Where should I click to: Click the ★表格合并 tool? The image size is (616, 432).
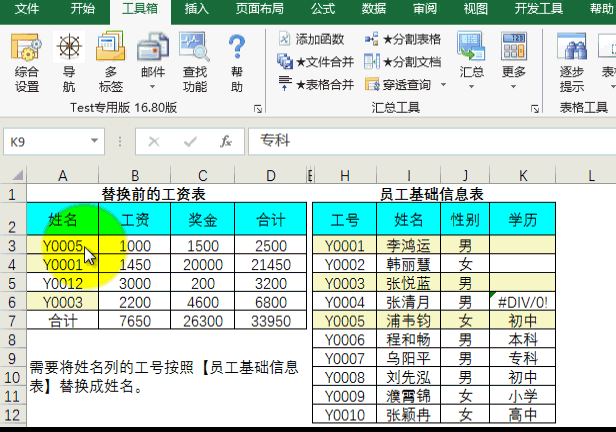pos(315,85)
